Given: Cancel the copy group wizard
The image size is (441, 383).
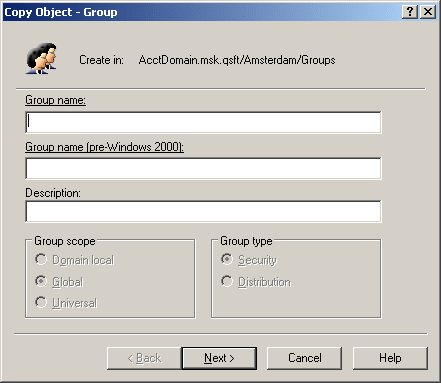Looking at the screenshot, I should pyautogui.click(x=304, y=358).
